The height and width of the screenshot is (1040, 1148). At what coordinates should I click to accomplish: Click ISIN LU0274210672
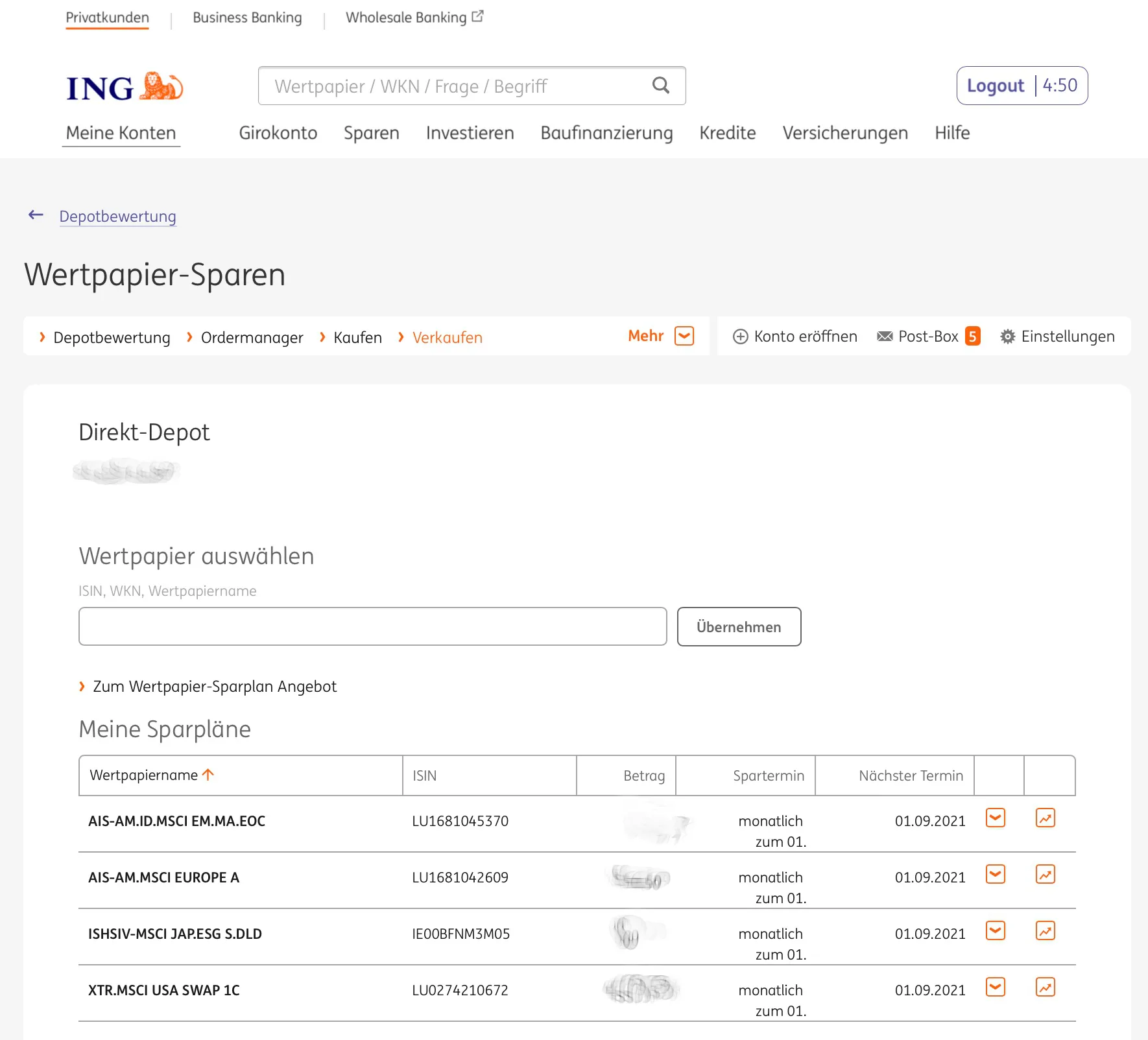[460, 990]
